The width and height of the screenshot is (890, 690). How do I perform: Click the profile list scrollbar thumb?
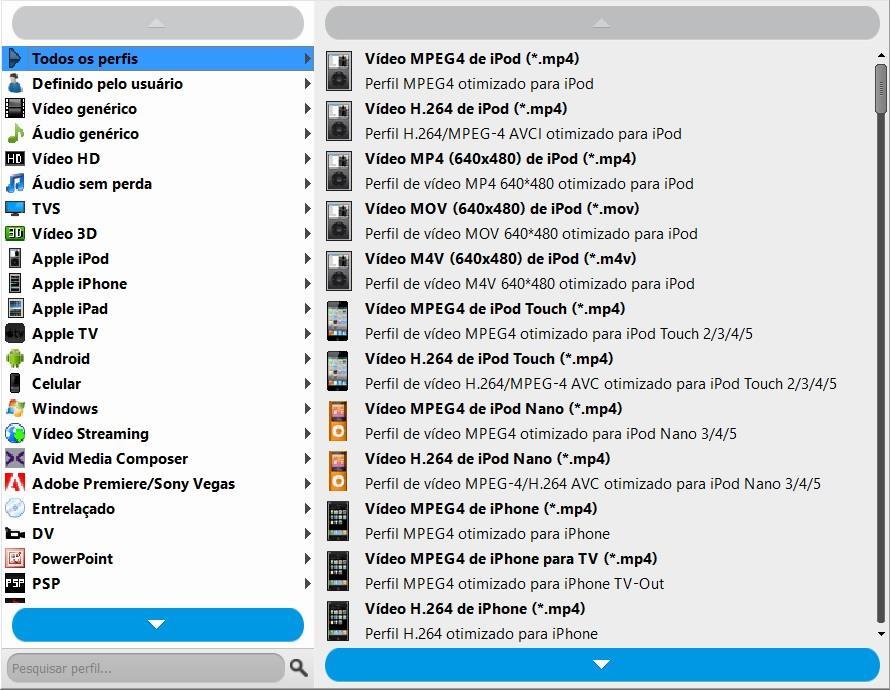click(881, 89)
